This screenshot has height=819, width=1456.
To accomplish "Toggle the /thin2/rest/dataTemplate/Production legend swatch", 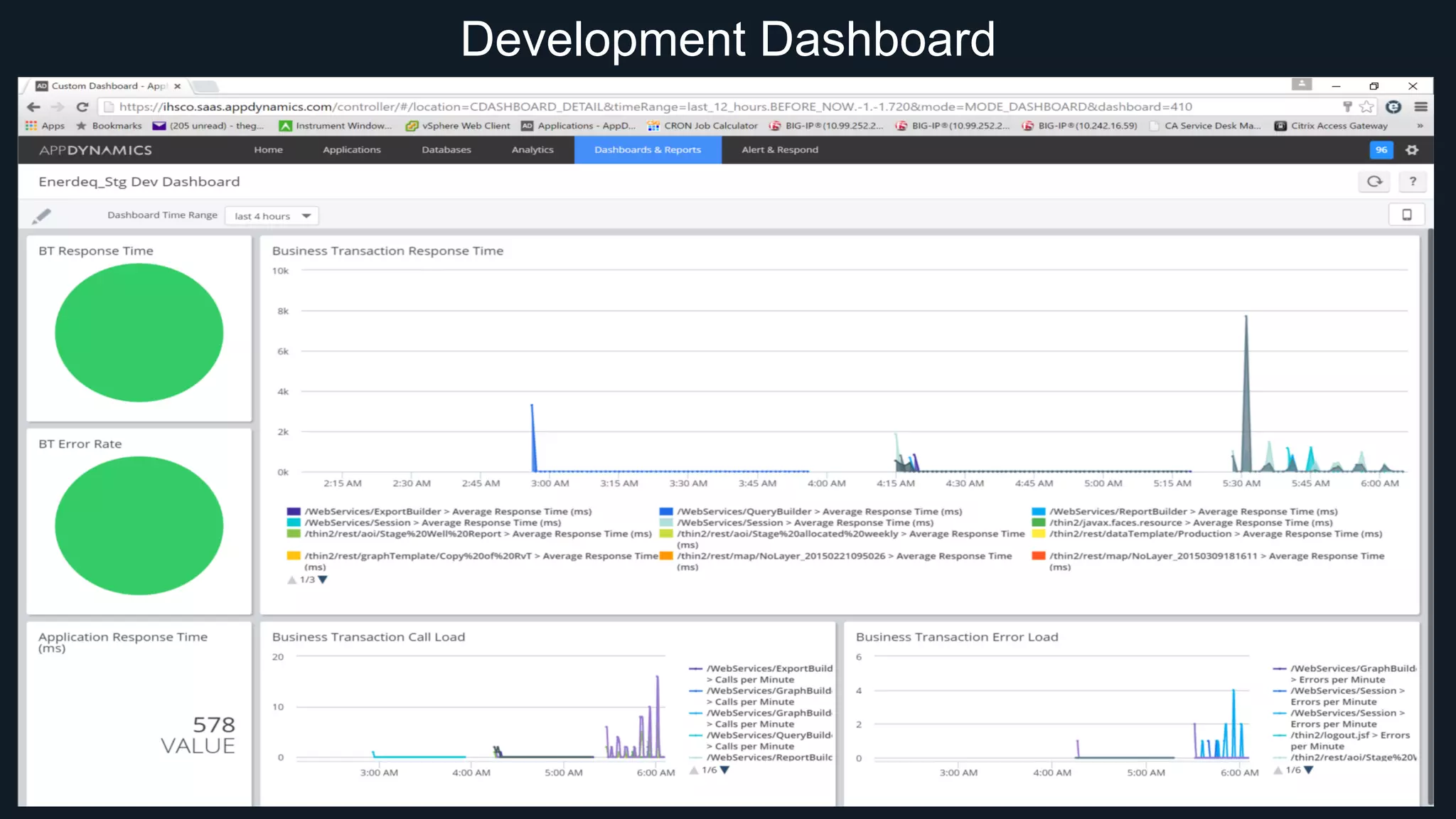I will tap(1039, 534).
